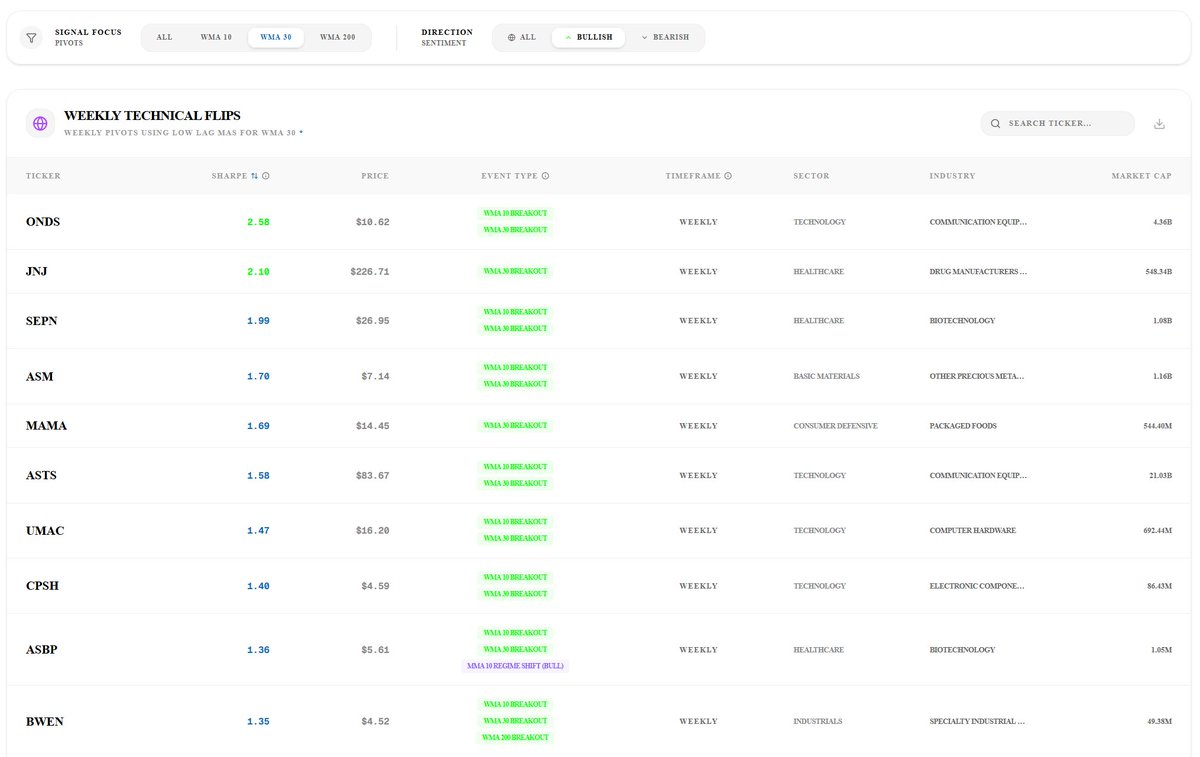
Task: Click the 2.58 Sharpe value
Action: [x=258, y=222]
